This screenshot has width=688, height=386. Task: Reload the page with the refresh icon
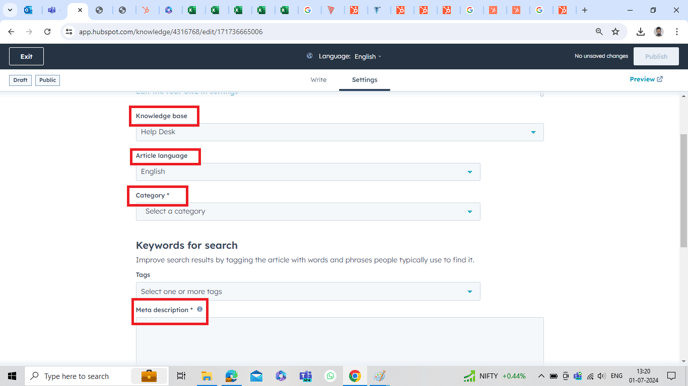[x=47, y=32]
